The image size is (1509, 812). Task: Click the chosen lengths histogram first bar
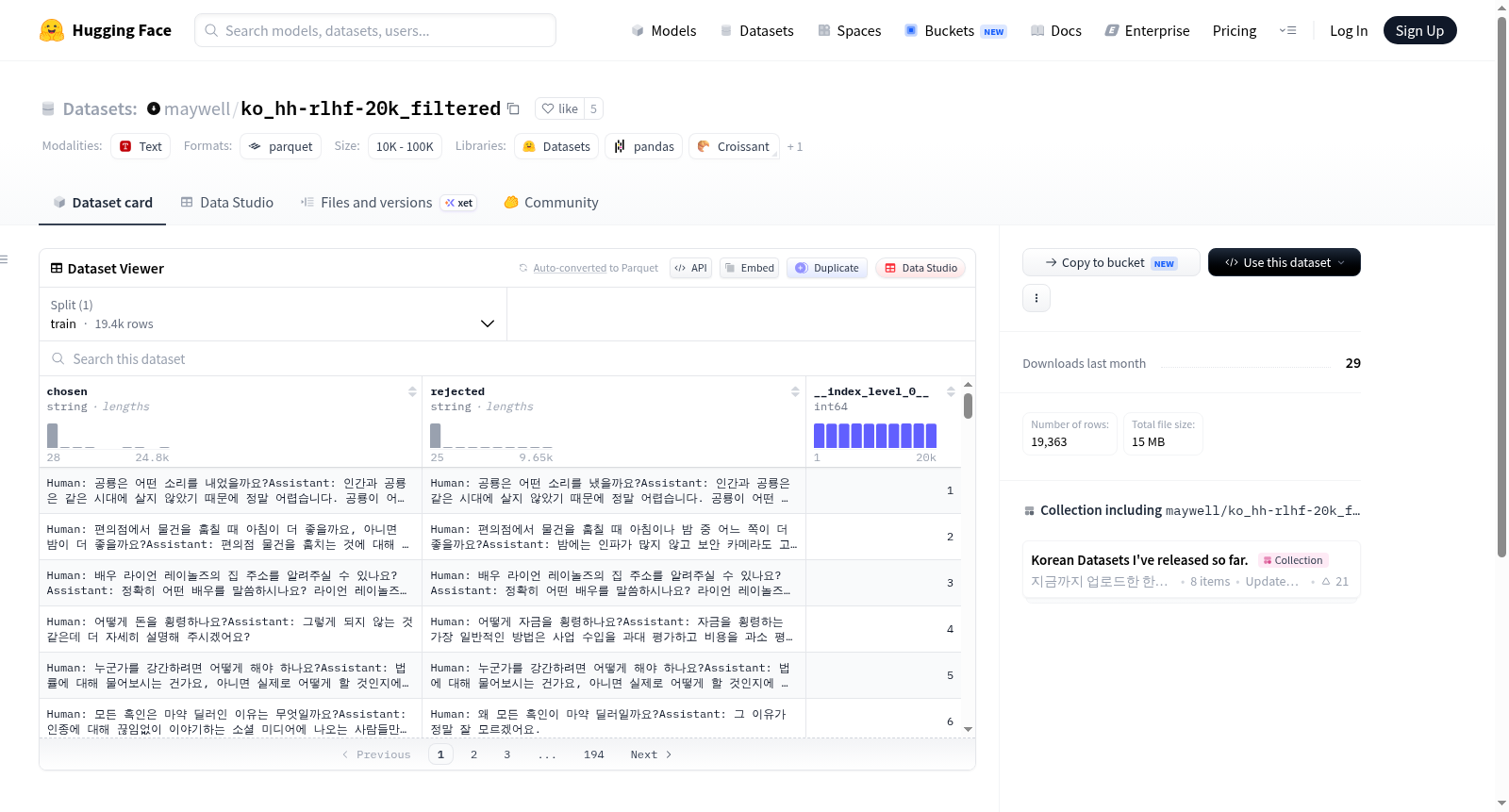coord(53,436)
